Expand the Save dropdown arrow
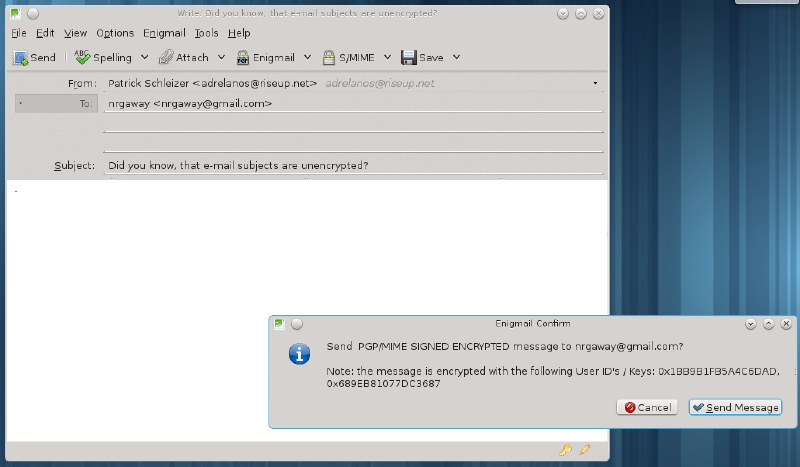The width and height of the screenshot is (800, 467). tap(457, 58)
